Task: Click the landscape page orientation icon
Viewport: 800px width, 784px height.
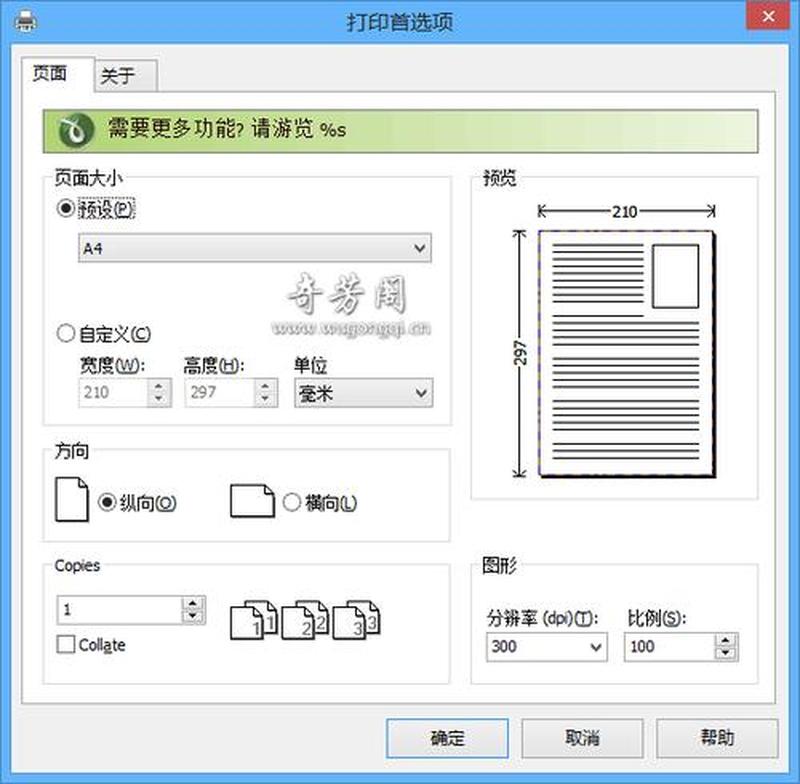Action: pyautogui.click(x=252, y=501)
